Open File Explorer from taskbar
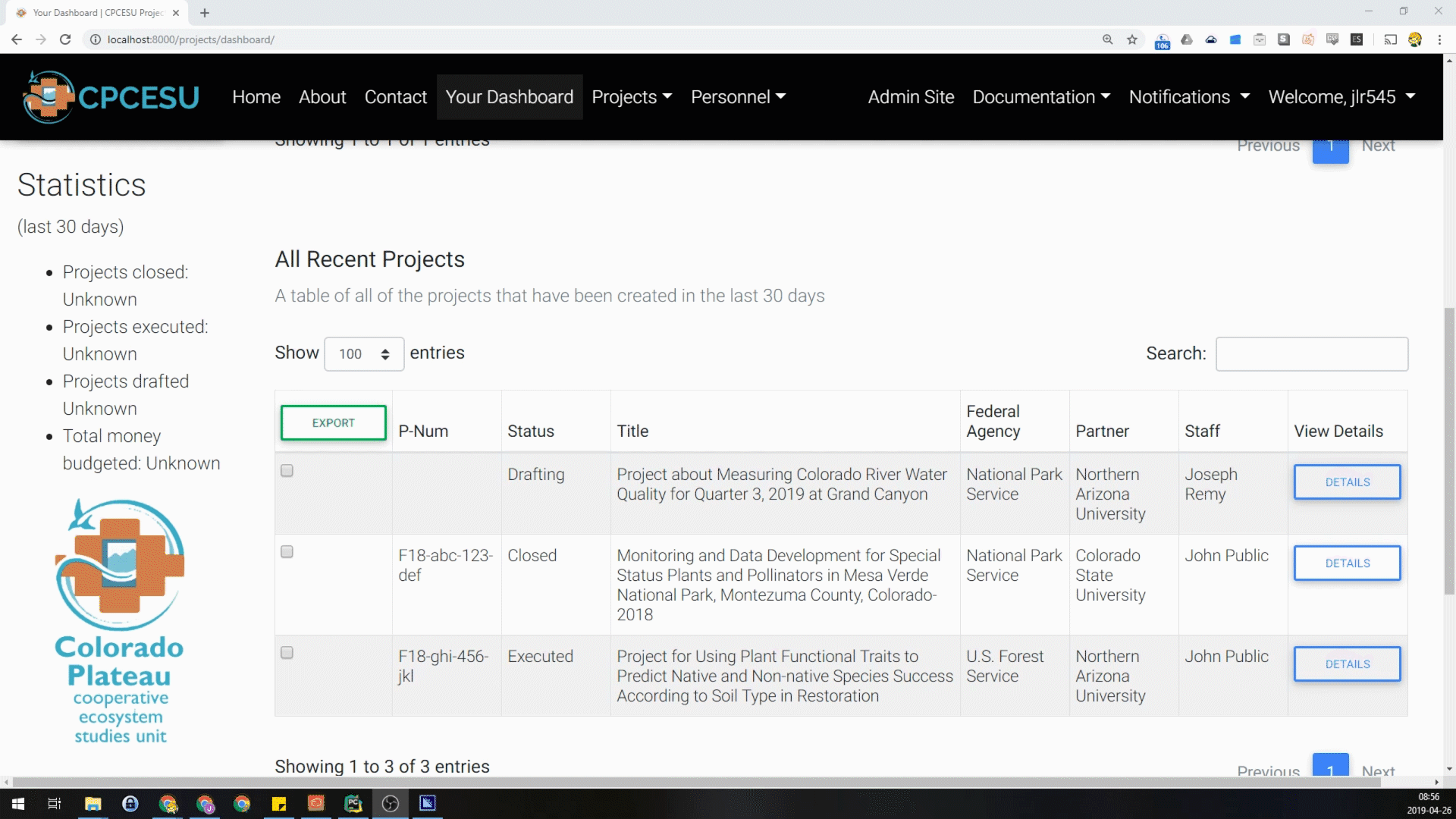The width and height of the screenshot is (1456, 819). pyautogui.click(x=93, y=804)
